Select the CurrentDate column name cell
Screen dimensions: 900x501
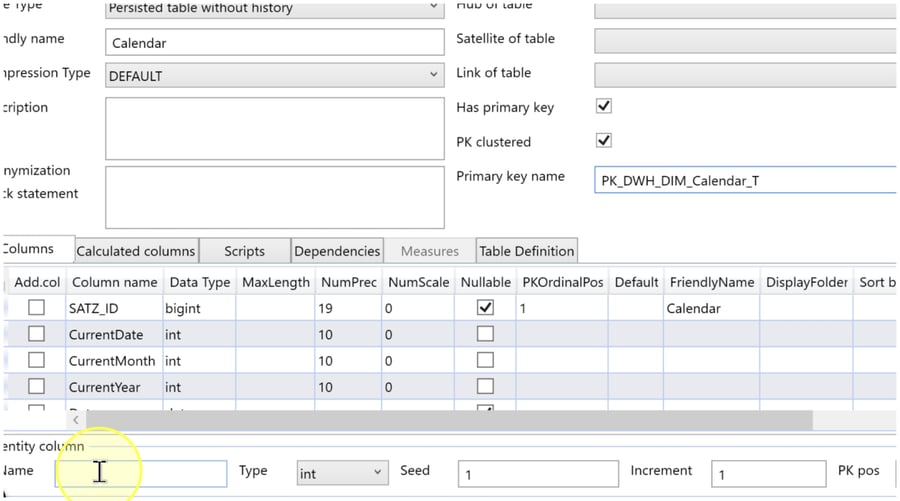[114, 335]
